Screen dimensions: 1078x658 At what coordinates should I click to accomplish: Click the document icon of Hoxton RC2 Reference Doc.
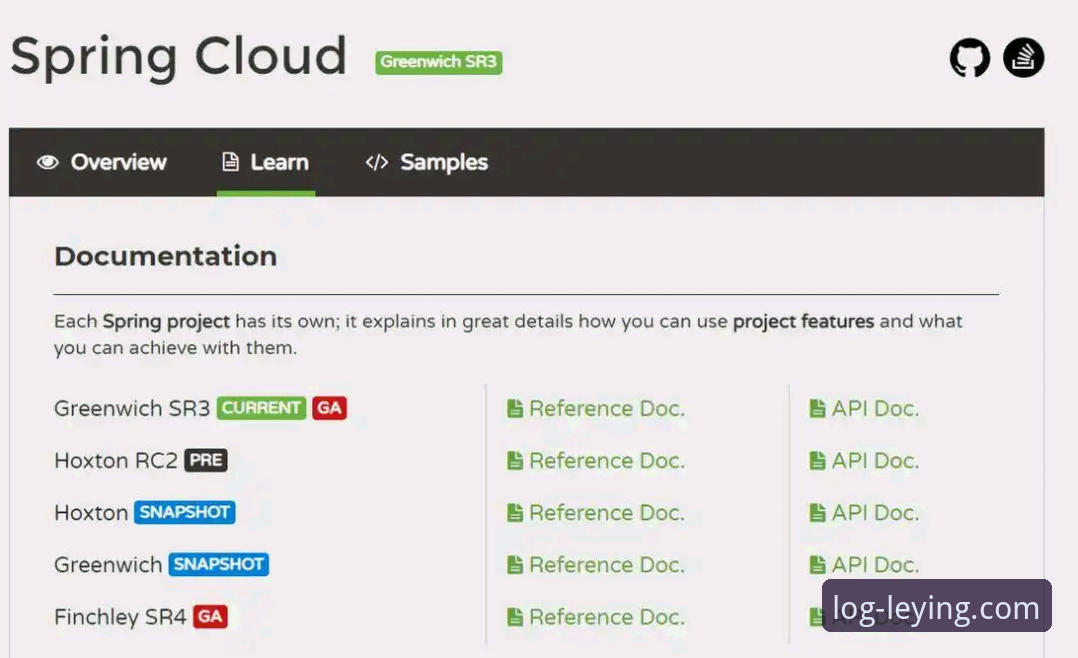pos(515,461)
